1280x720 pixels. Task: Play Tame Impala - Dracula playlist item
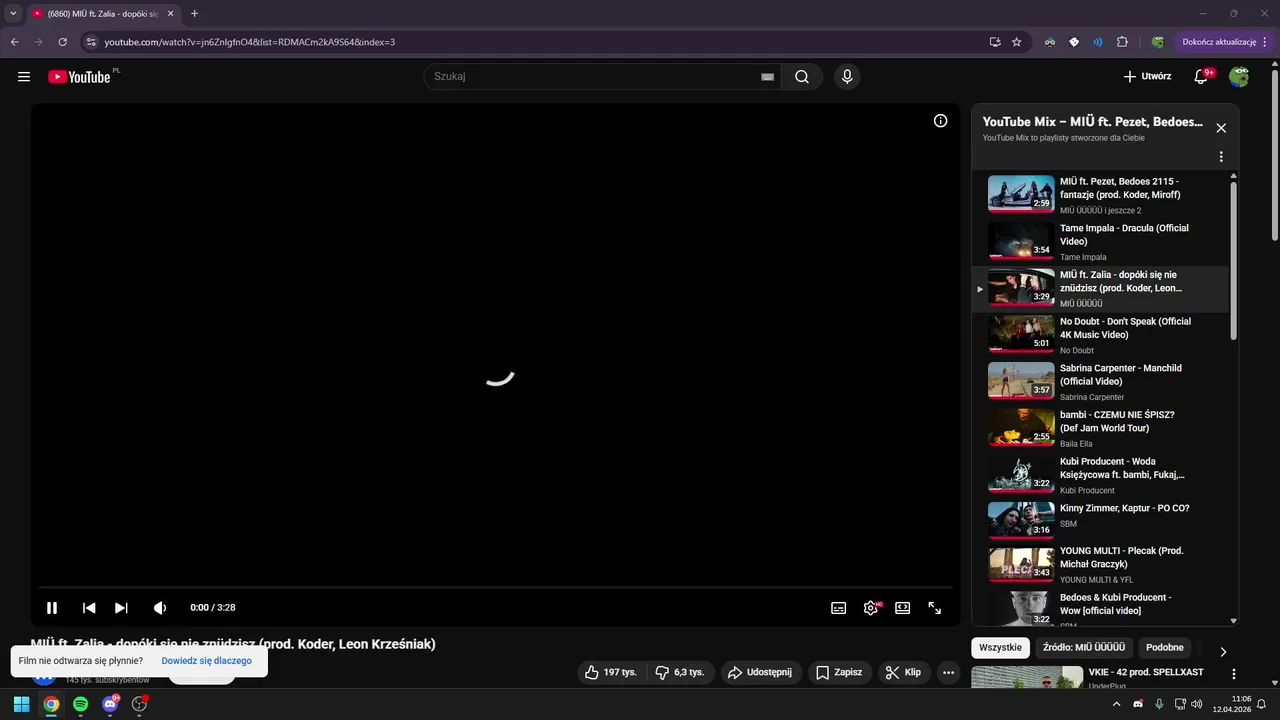tap(1100, 242)
